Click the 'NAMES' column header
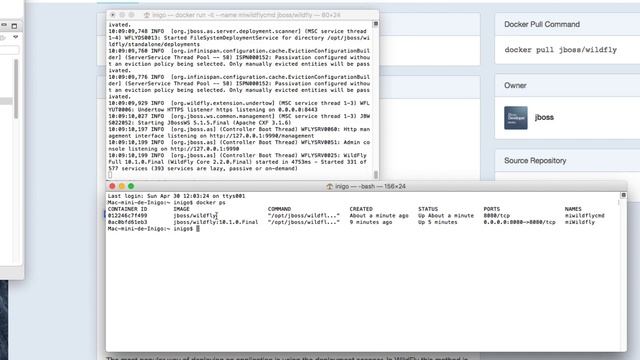The image size is (640, 360). click(x=573, y=209)
